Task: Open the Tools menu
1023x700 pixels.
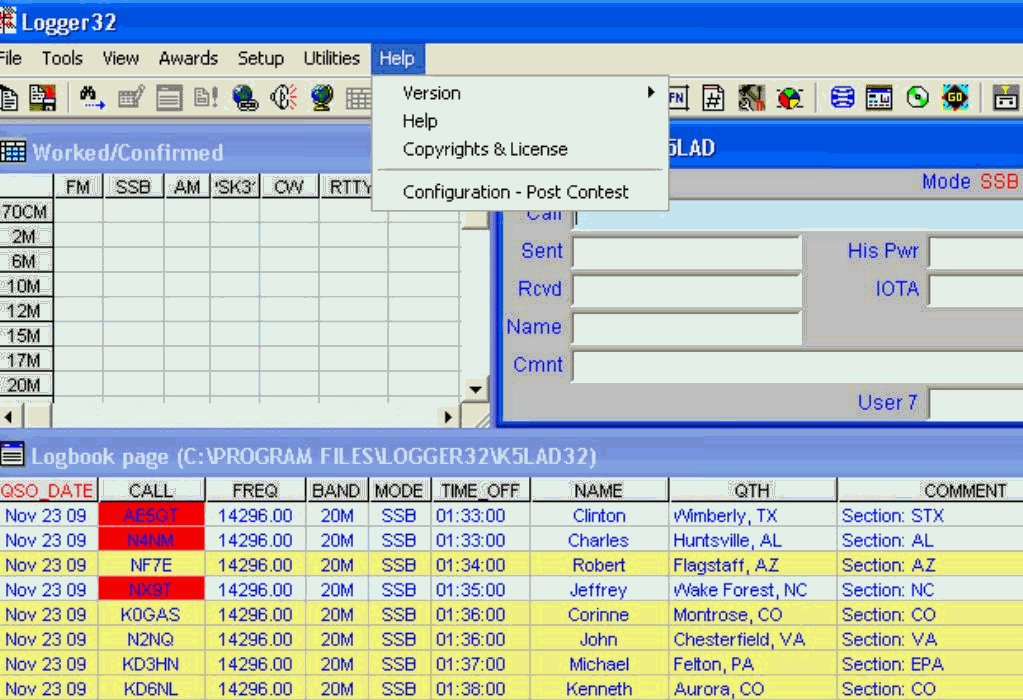Action: click(61, 58)
